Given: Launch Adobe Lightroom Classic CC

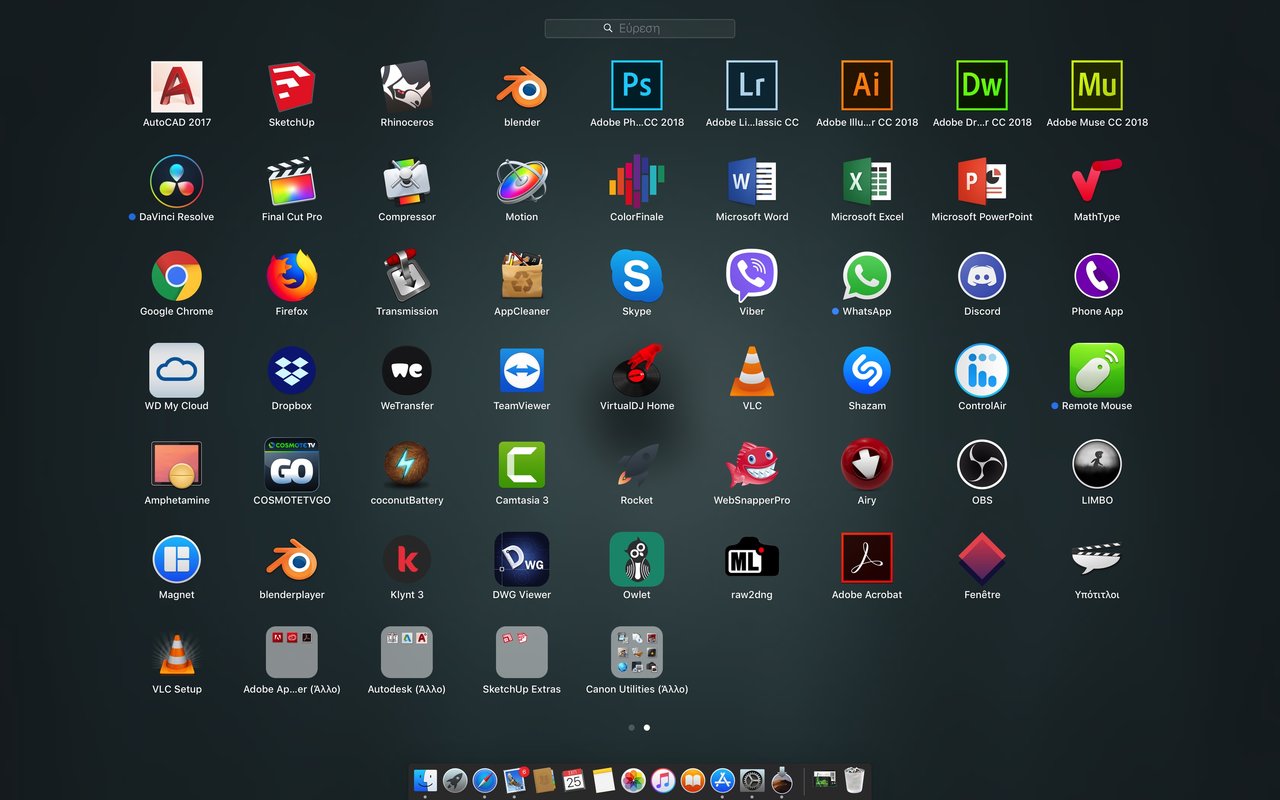Looking at the screenshot, I should (752, 87).
